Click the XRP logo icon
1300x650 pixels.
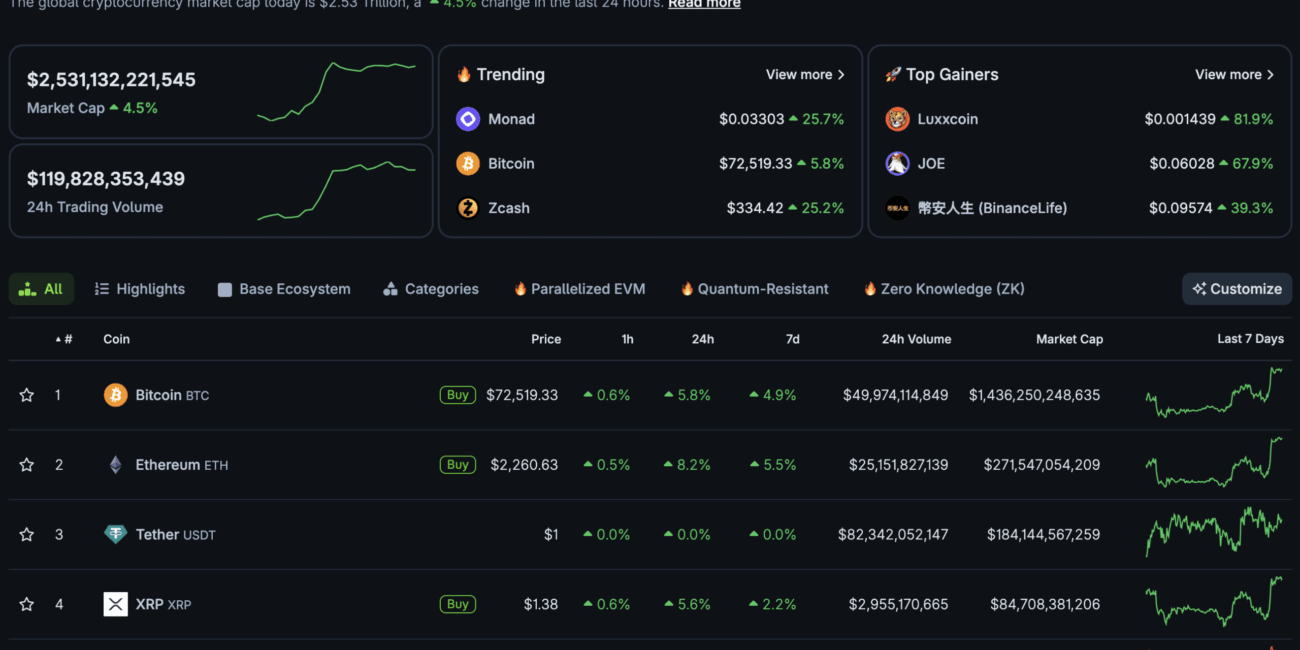click(x=116, y=604)
